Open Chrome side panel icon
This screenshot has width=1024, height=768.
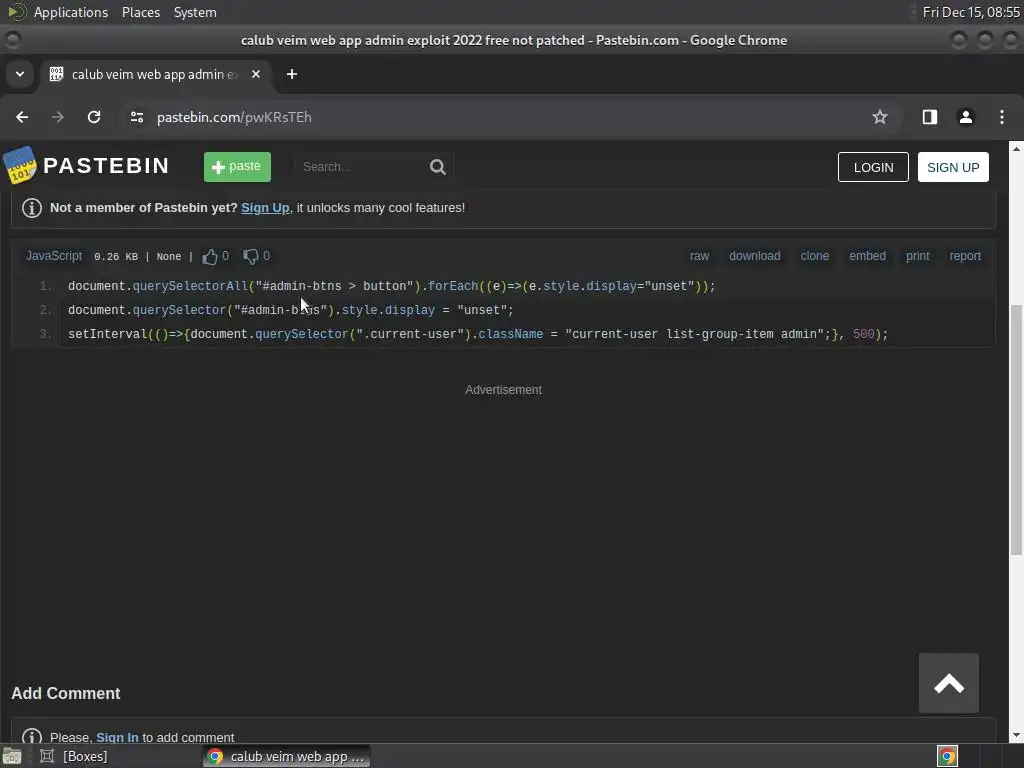tap(929, 117)
